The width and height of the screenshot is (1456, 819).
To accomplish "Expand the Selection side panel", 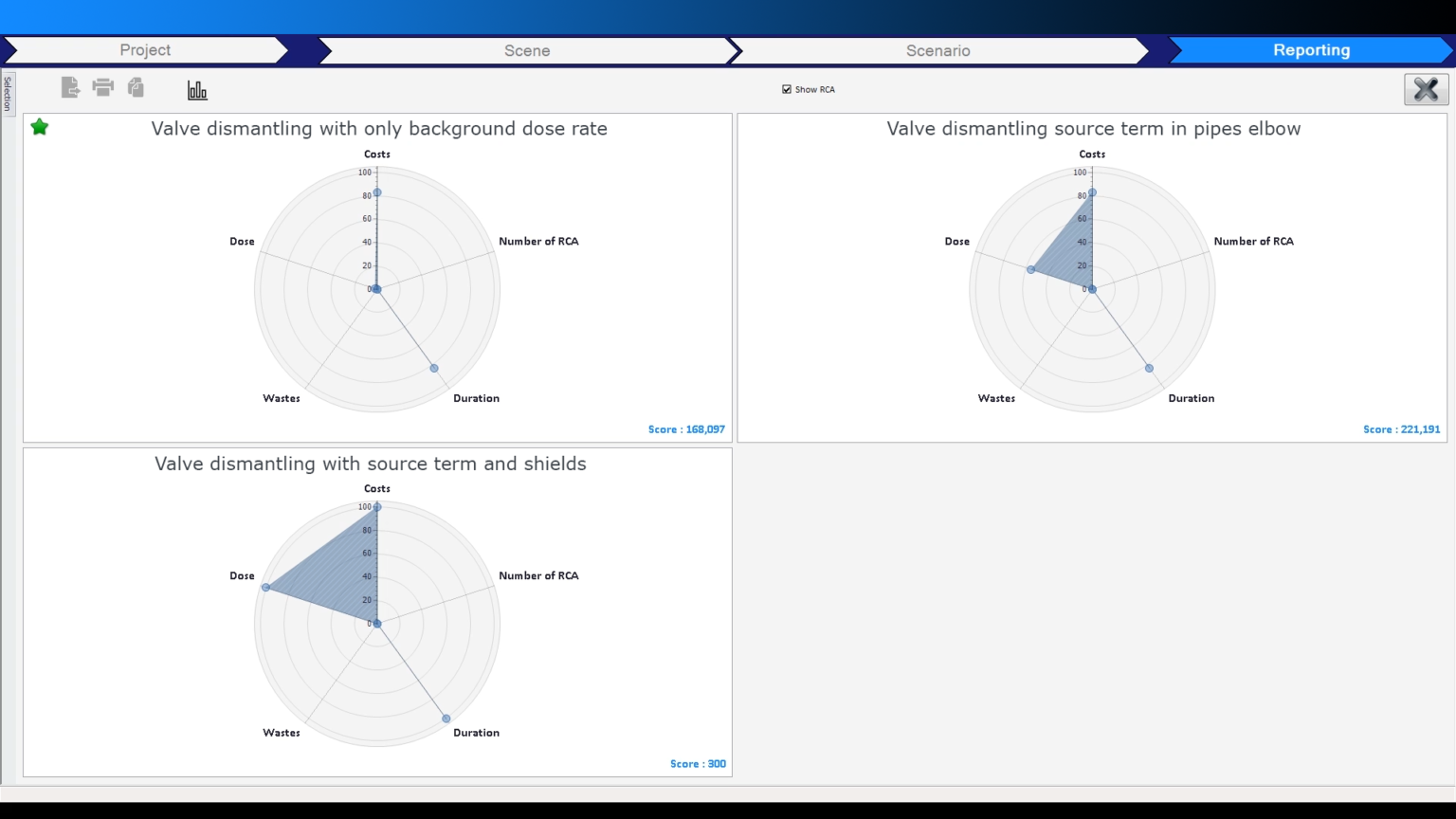I will click(8, 94).
